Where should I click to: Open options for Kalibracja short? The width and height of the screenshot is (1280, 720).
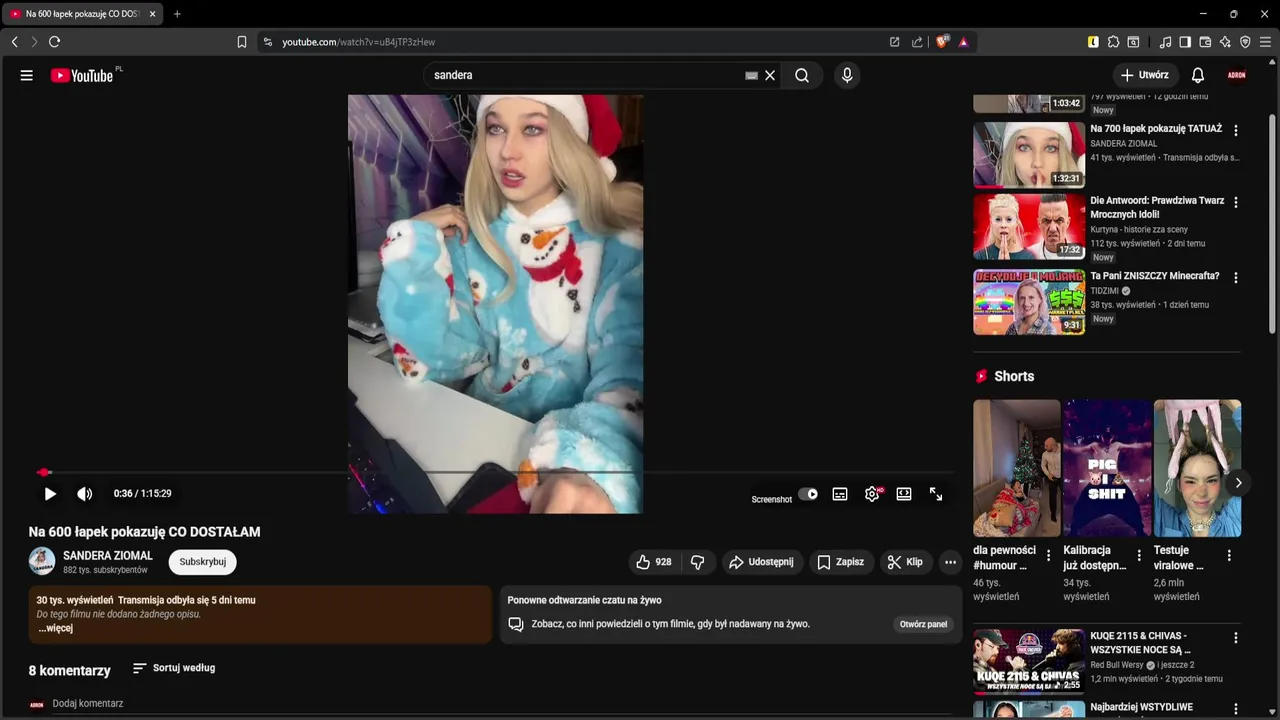(x=1138, y=555)
